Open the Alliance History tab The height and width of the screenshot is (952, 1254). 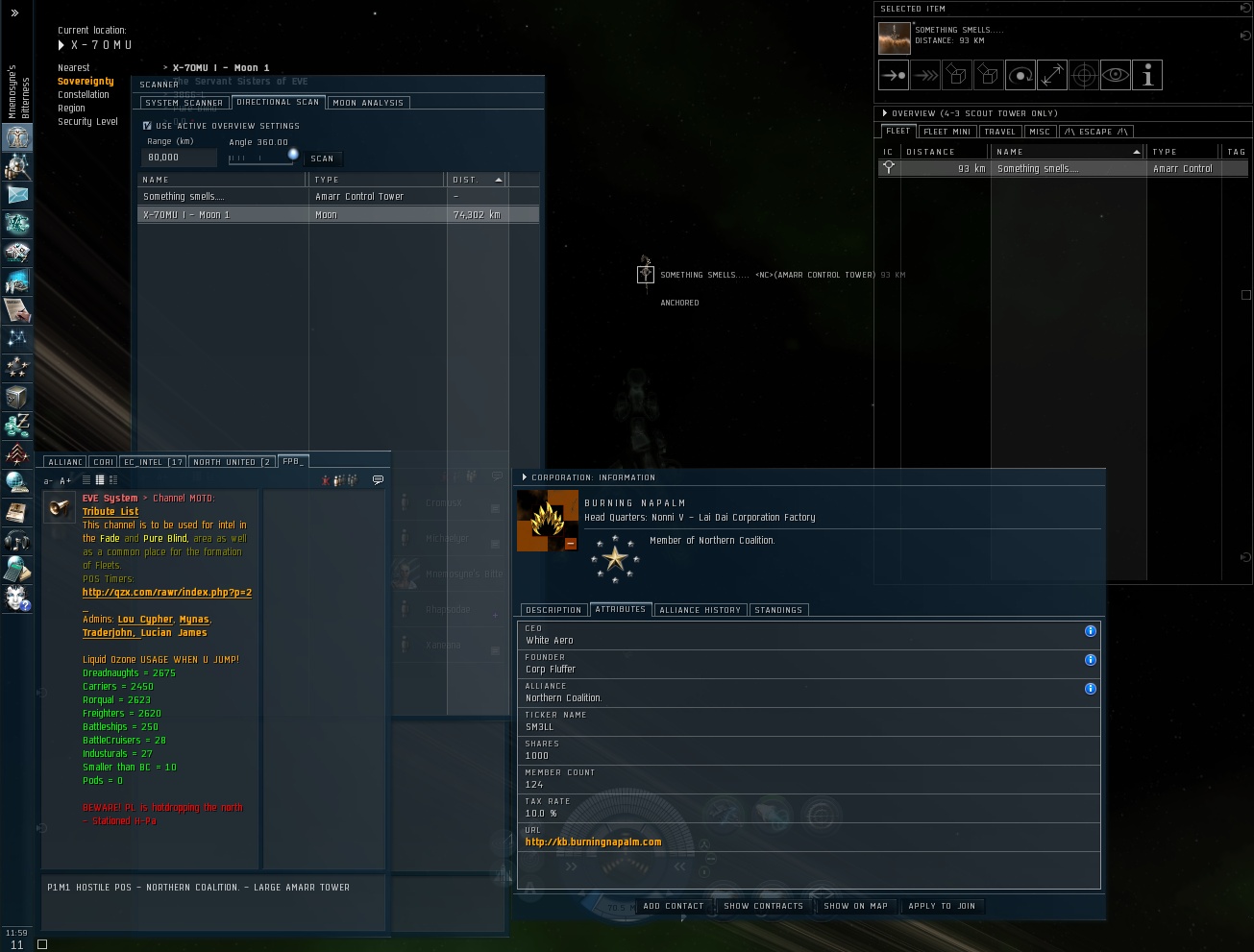[701, 610]
